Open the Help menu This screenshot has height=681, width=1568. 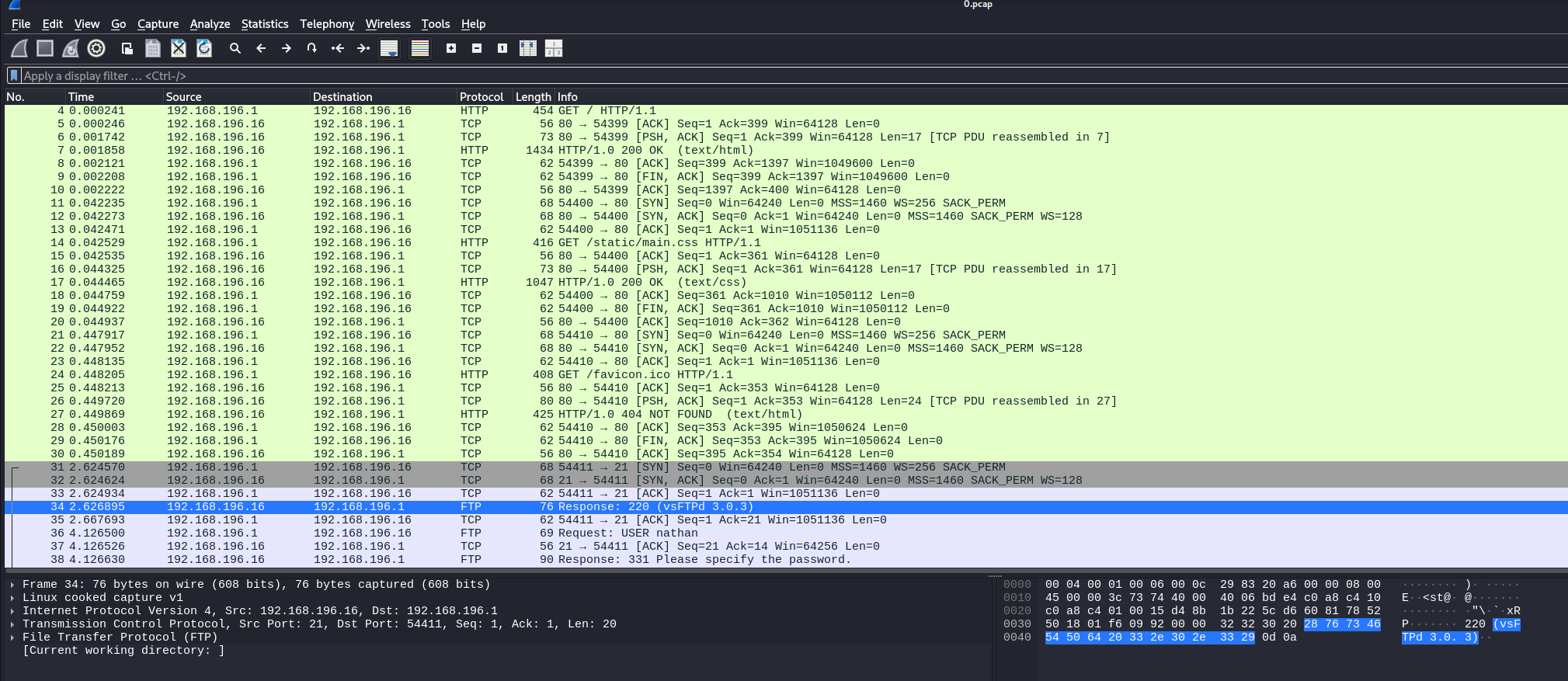[x=473, y=24]
